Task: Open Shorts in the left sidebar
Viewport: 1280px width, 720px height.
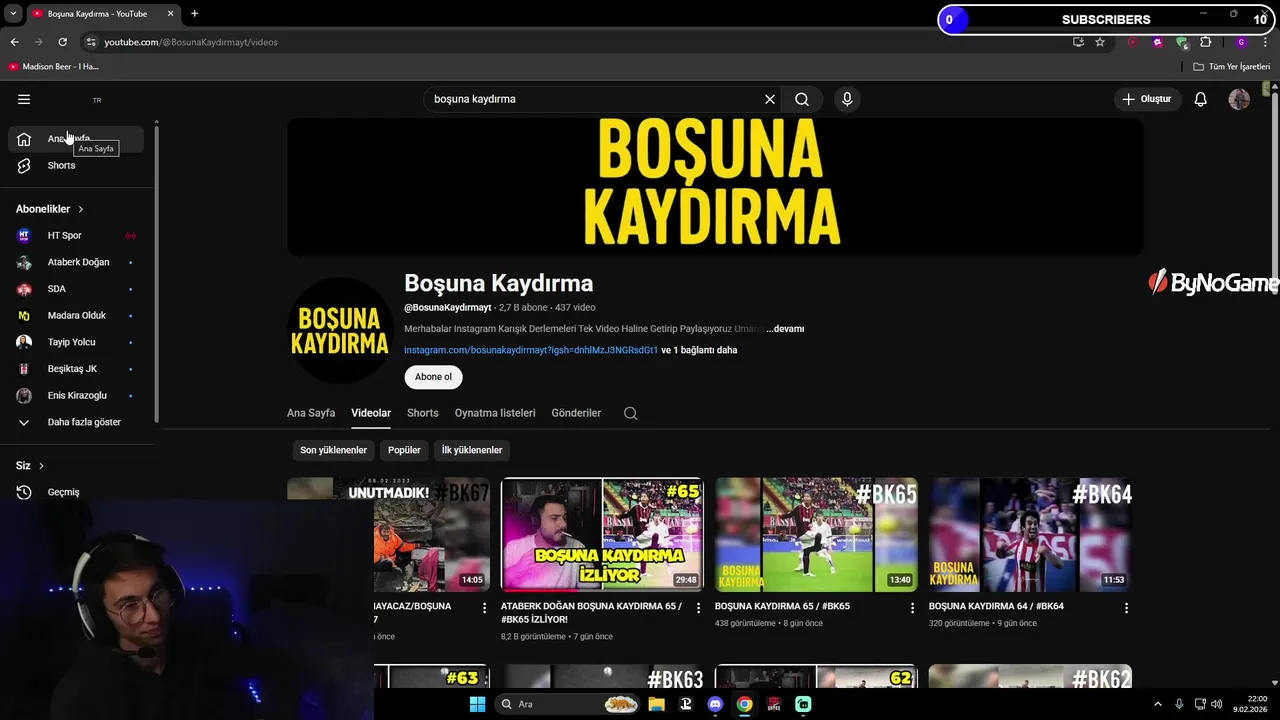Action: [76, 166]
